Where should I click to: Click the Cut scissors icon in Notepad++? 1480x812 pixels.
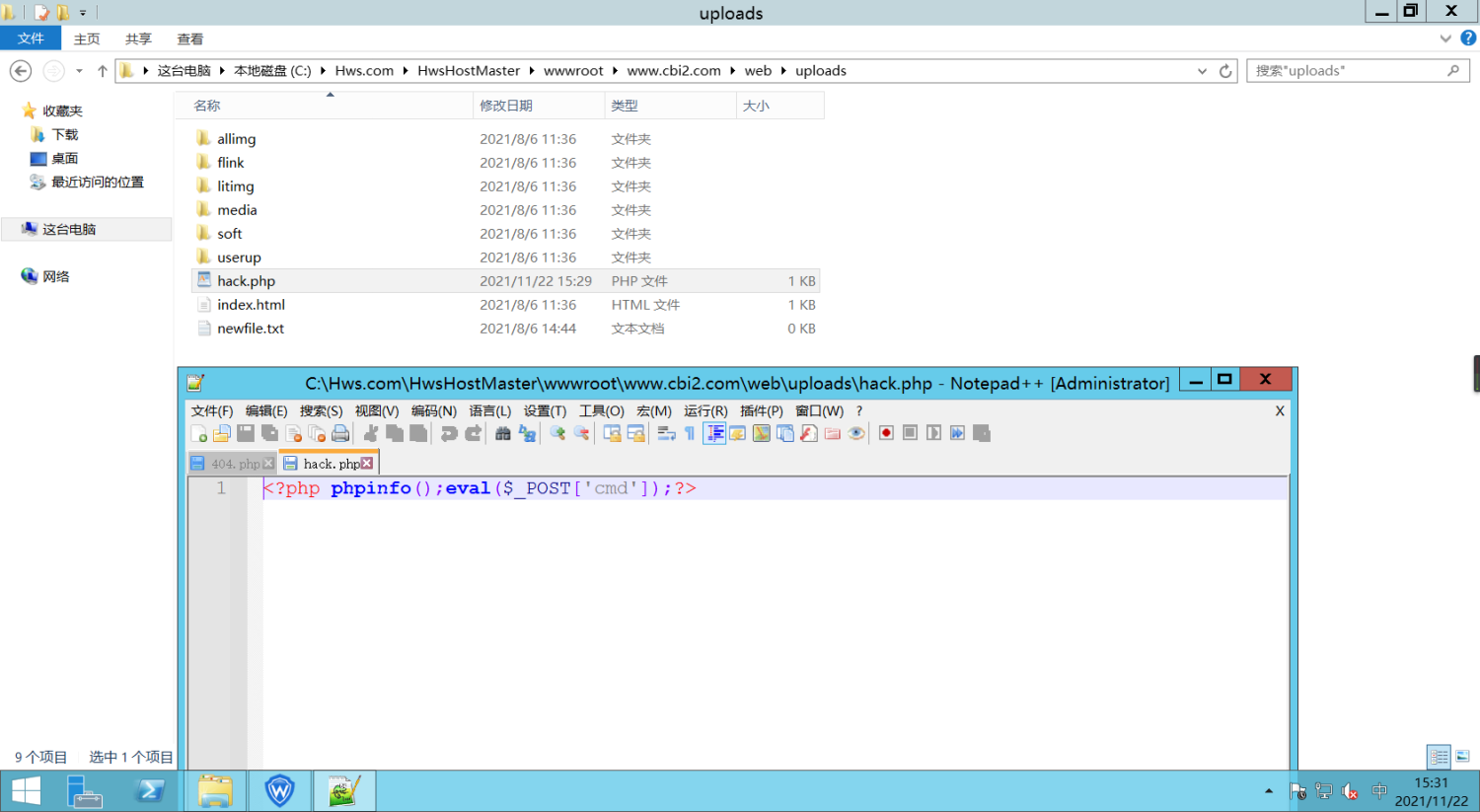[x=371, y=433]
